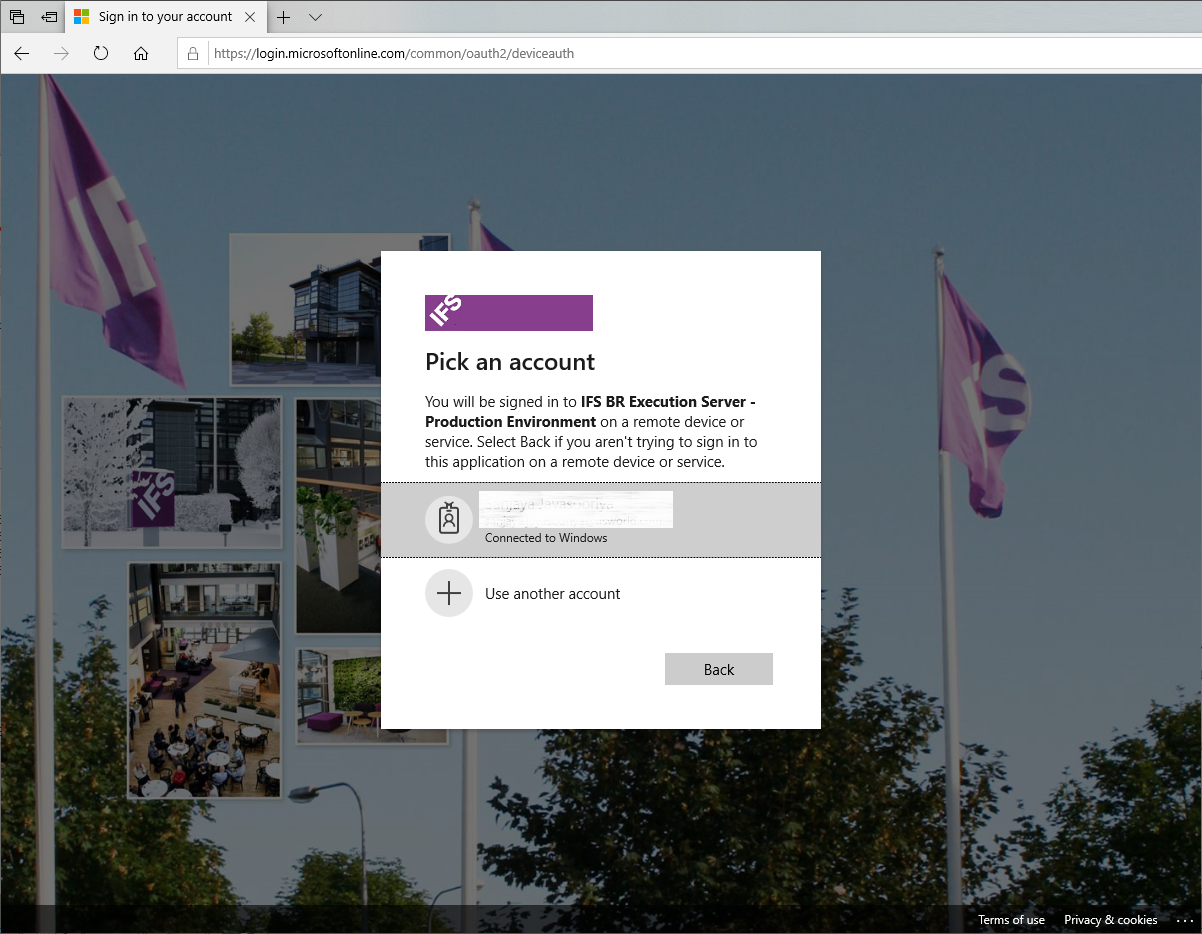Refresh the page
1202x934 pixels.
click(101, 54)
